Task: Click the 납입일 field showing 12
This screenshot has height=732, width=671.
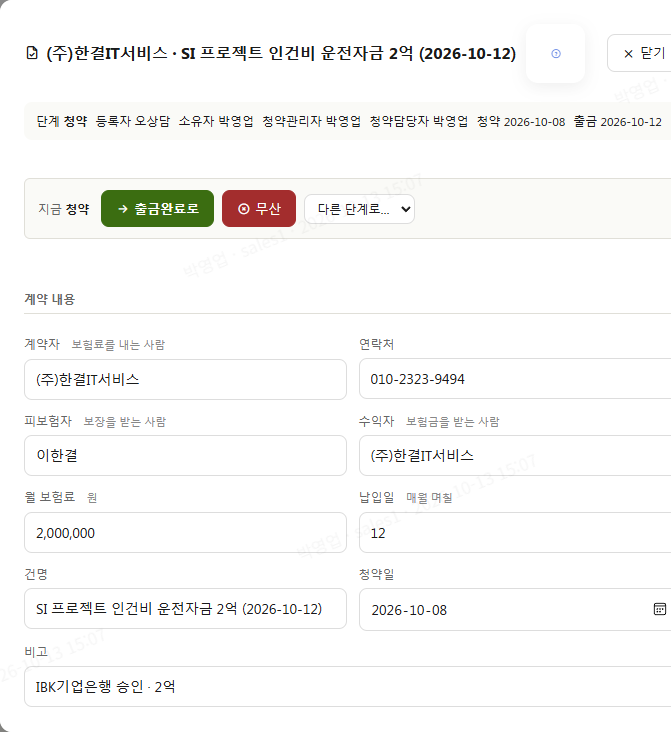Action: point(515,533)
